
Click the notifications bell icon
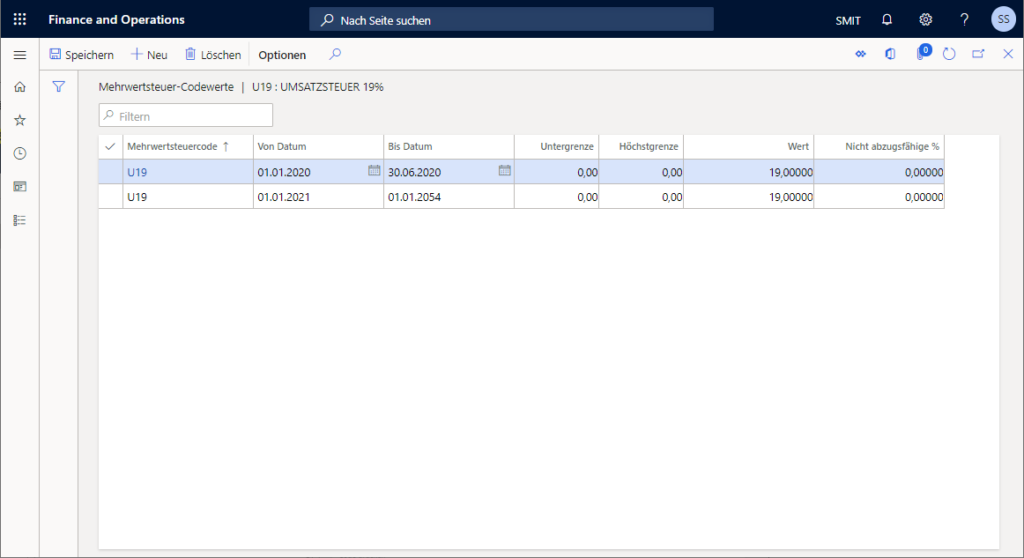point(887,20)
